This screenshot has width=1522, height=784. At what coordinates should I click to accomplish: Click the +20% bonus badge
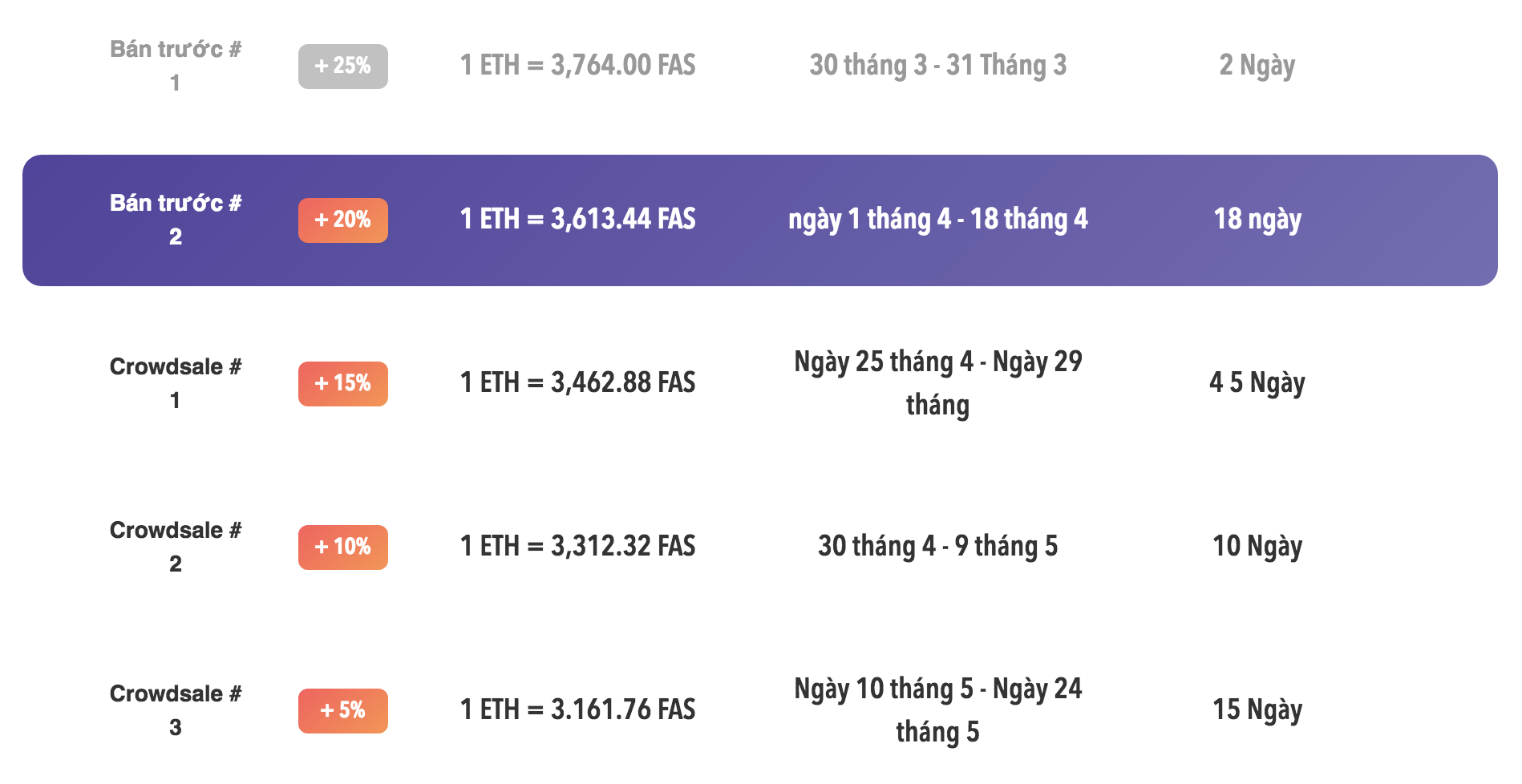343,220
